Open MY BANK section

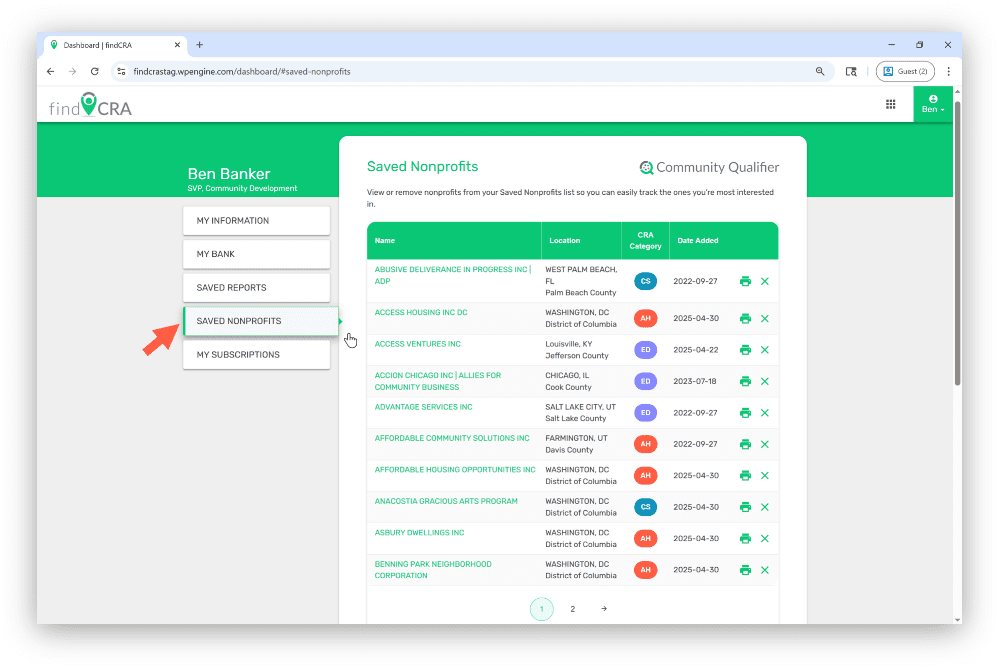tap(256, 254)
